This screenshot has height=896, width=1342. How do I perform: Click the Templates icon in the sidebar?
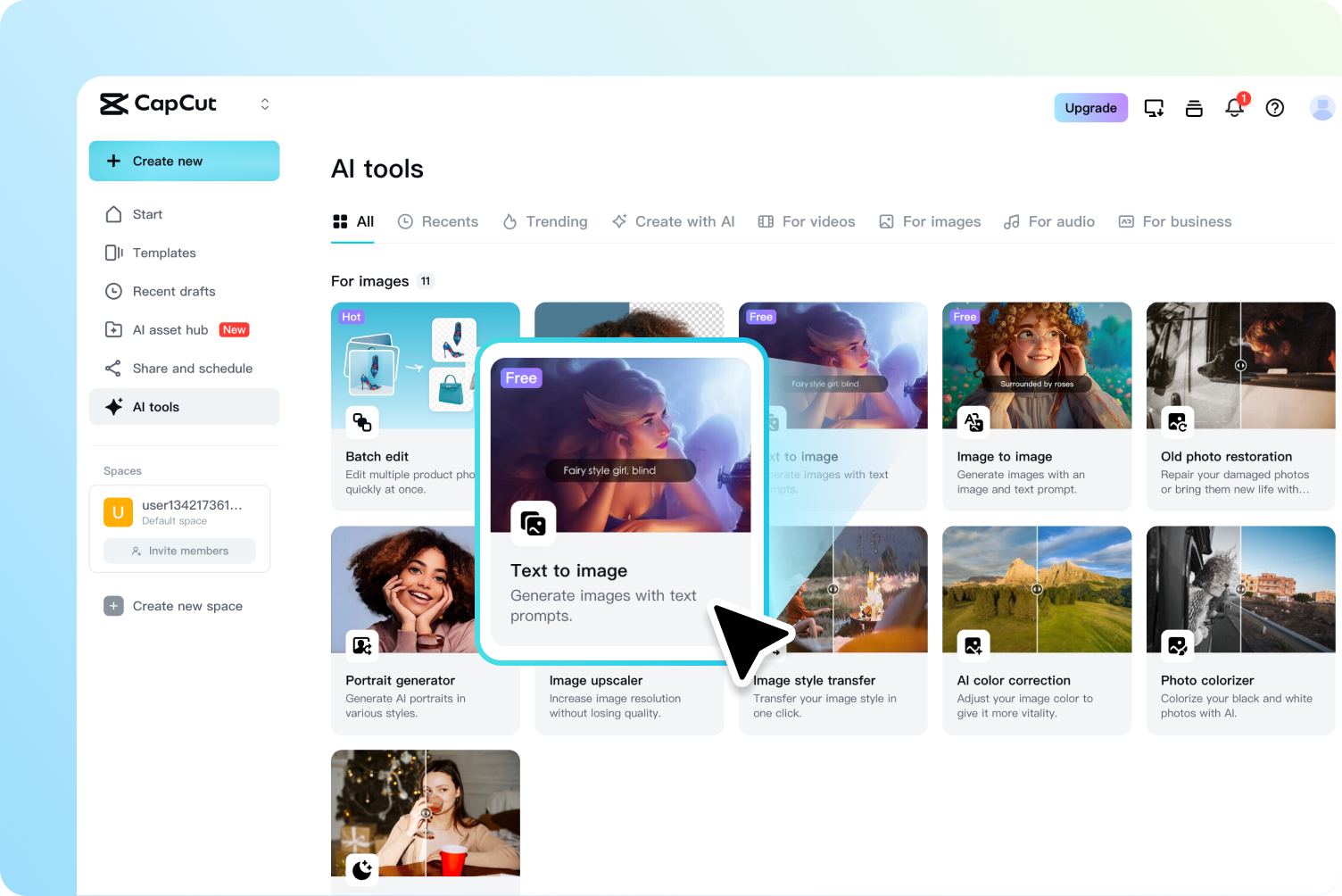pyautogui.click(x=114, y=253)
